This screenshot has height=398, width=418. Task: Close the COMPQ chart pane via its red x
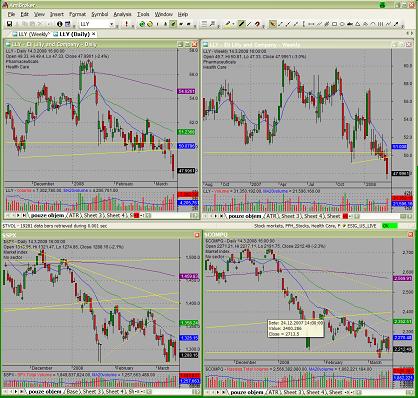tap(410, 235)
